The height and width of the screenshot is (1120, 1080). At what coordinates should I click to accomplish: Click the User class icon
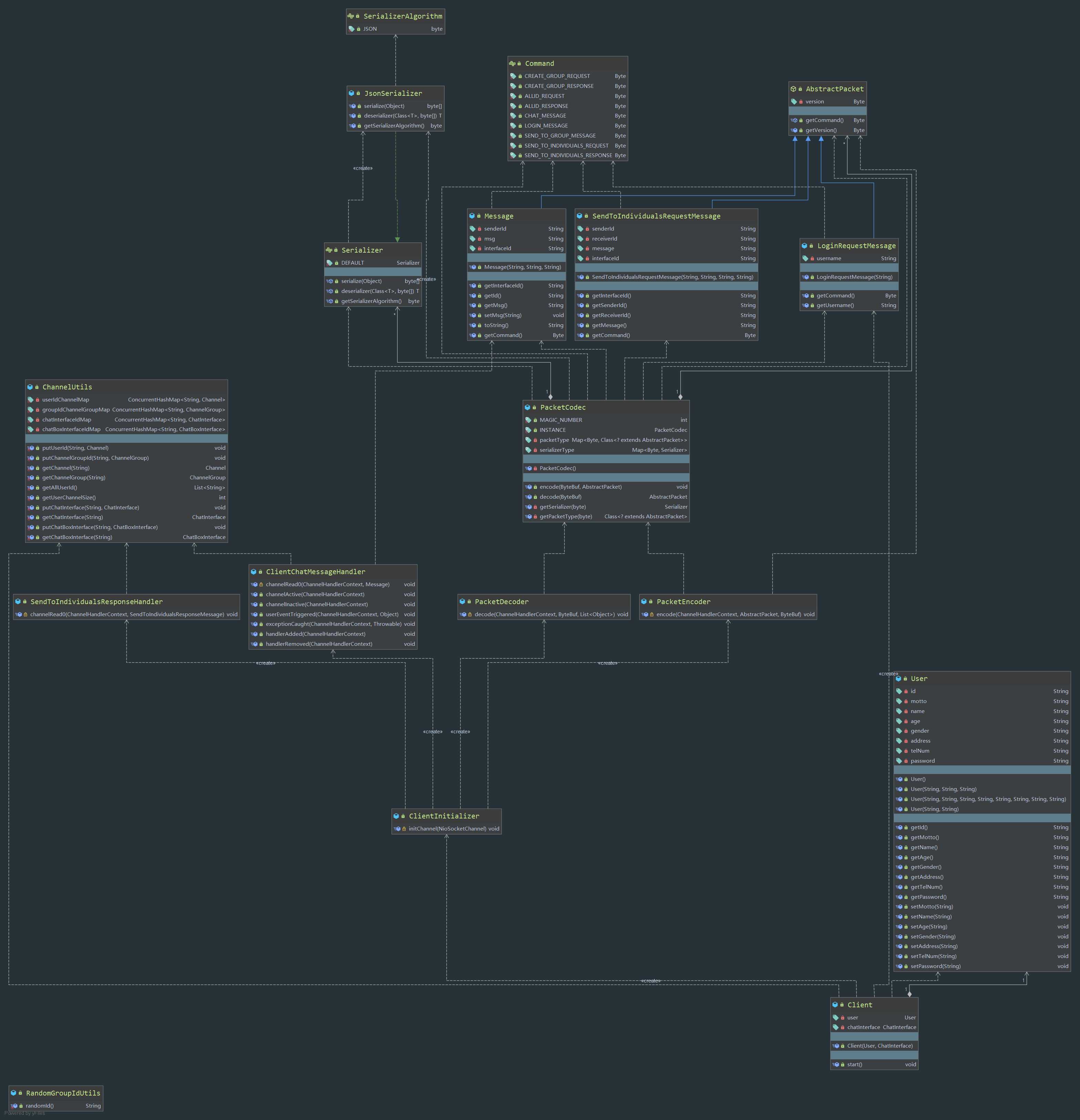(x=898, y=679)
